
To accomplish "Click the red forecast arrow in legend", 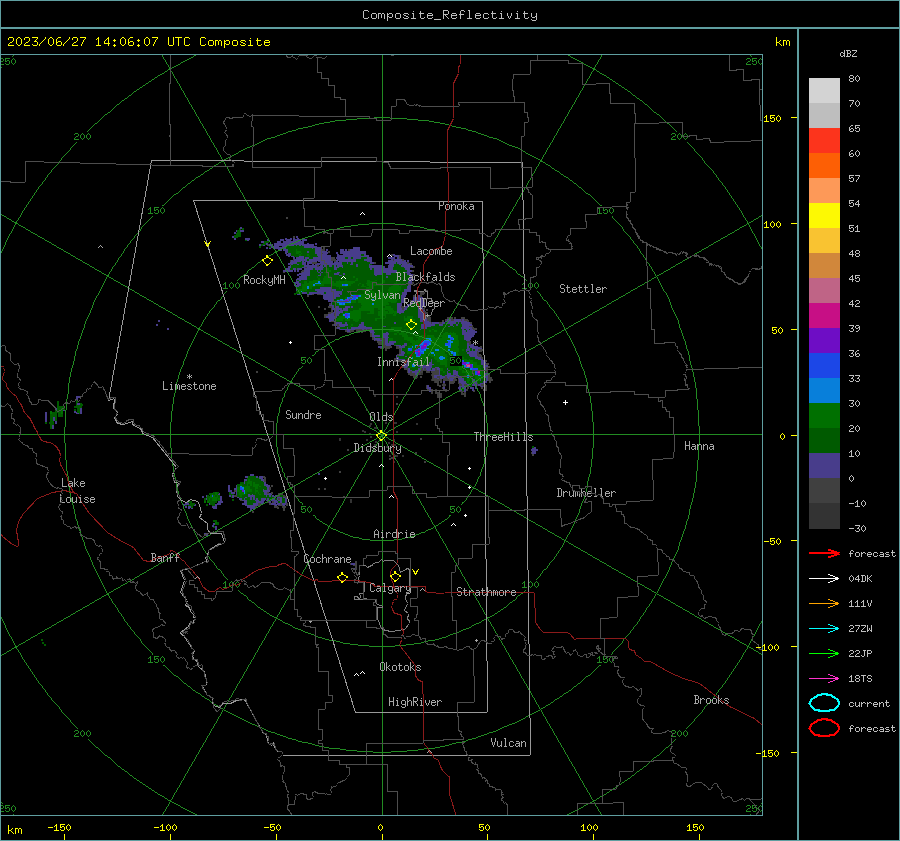I will coord(824,553).
